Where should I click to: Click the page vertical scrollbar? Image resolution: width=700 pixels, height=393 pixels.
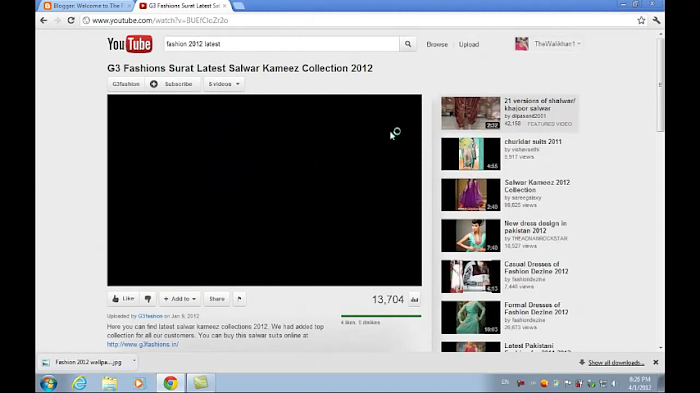(x=660, y=192)
